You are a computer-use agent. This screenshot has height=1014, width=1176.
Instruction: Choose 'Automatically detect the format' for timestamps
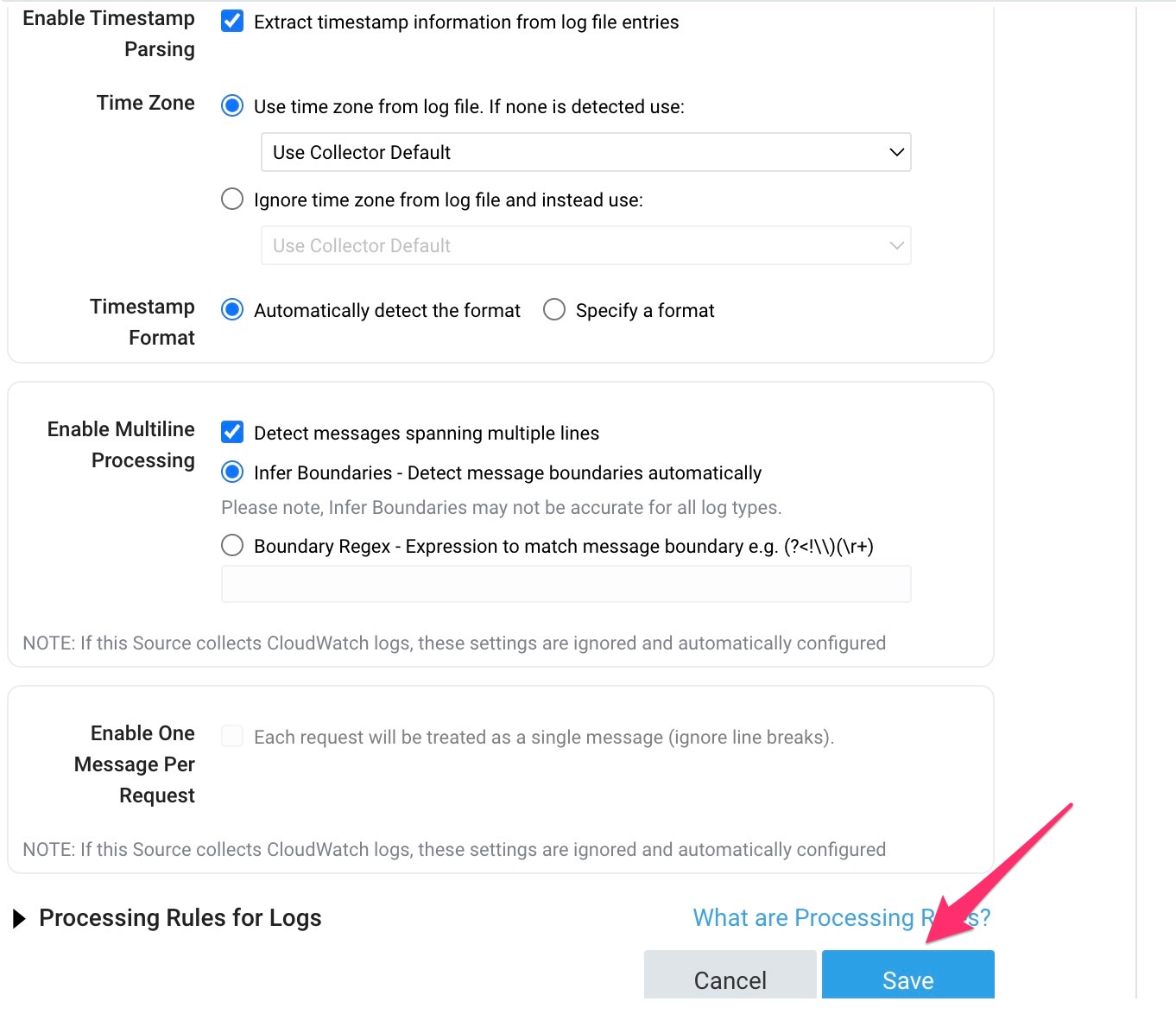coord(231,309)
